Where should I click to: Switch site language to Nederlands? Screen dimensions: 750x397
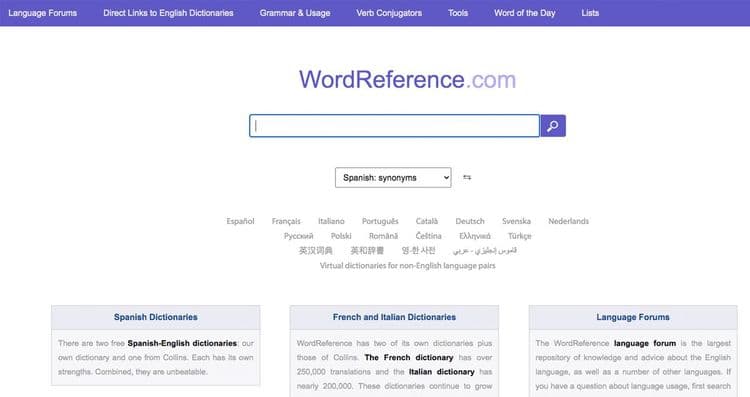tap(568, 221)
